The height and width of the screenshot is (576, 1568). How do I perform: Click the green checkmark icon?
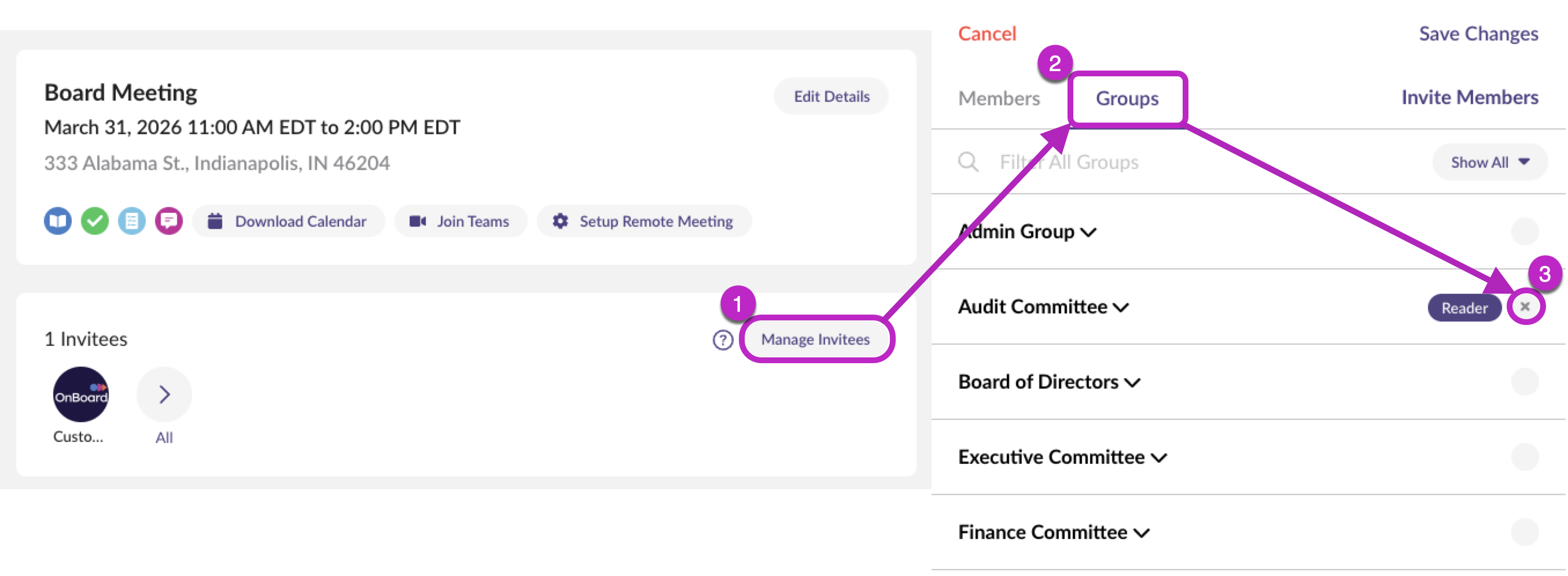(95, 221)
